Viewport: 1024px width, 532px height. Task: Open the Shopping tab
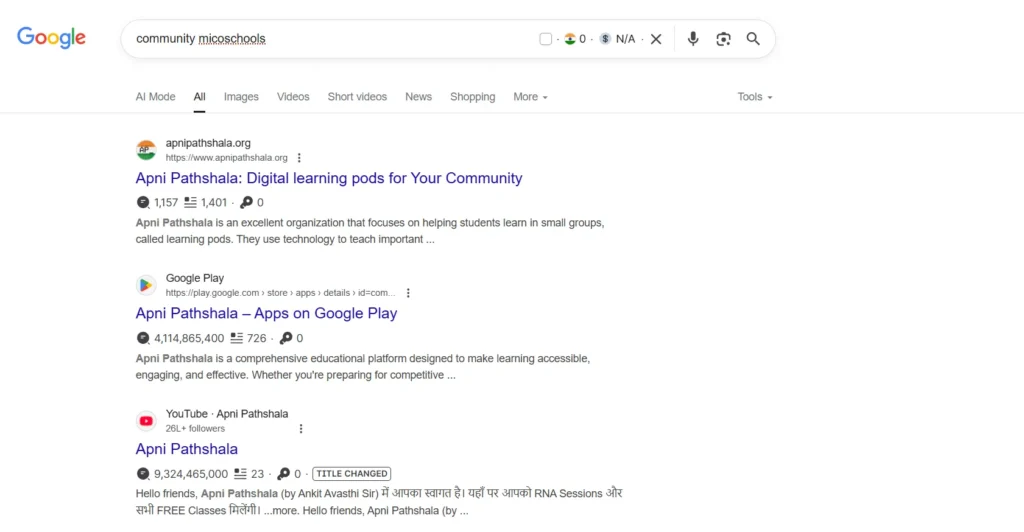(473, 97)
